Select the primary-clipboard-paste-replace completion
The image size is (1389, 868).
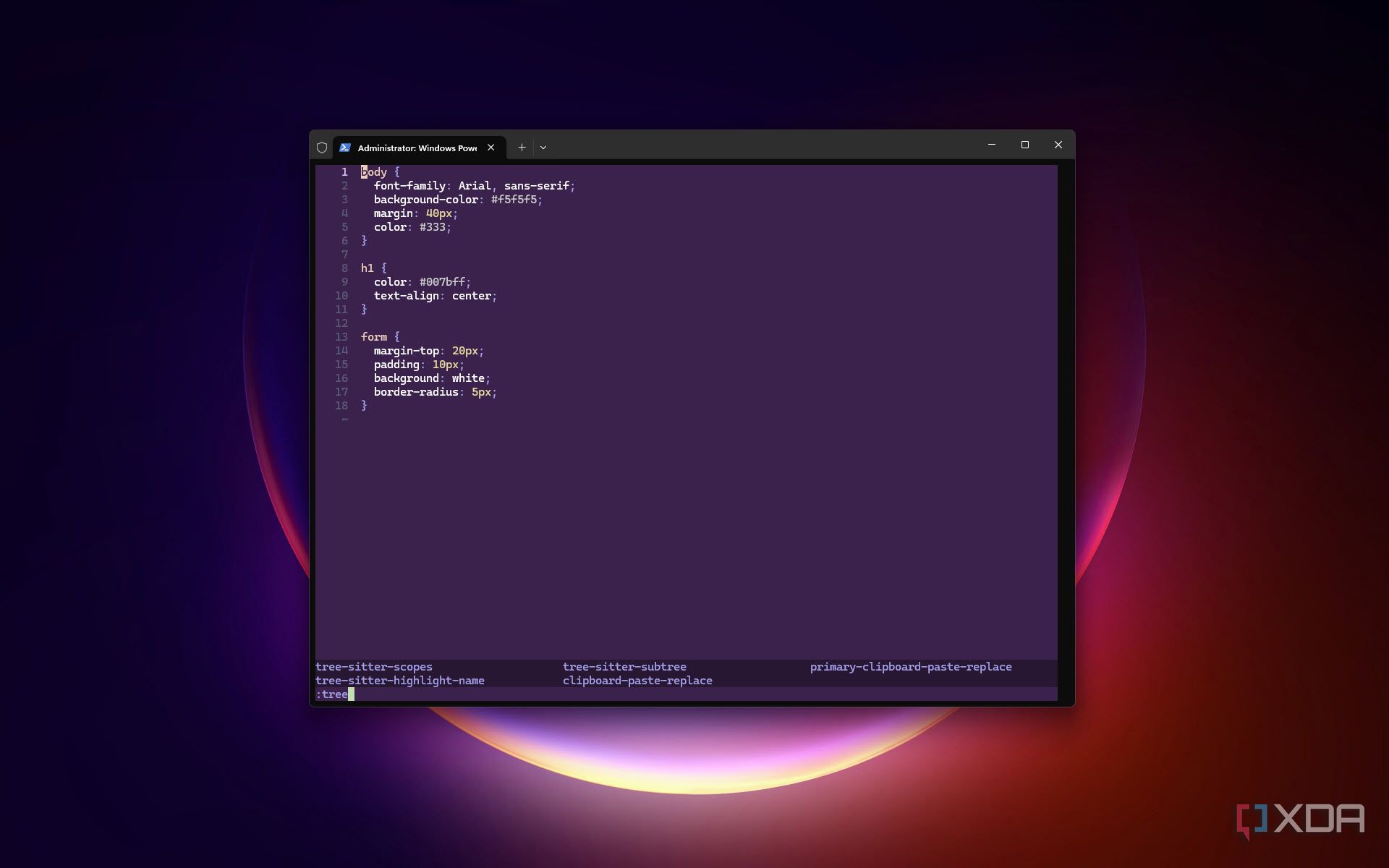click(x=911, y=667)
